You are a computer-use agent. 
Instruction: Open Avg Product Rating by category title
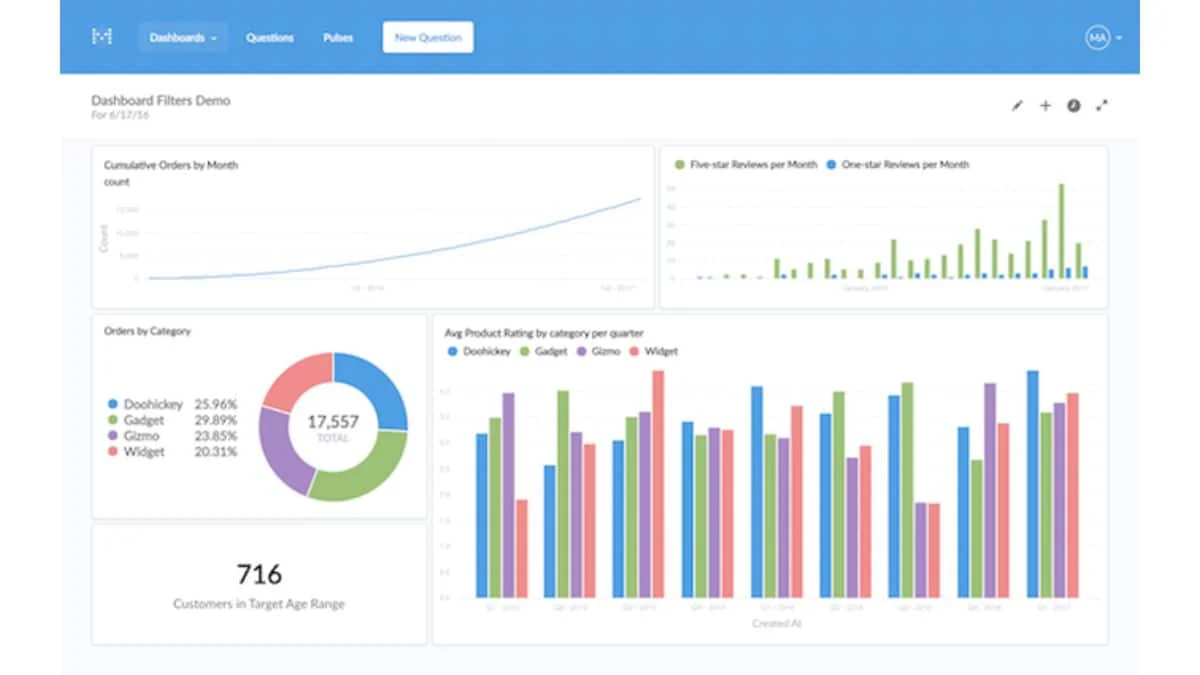(x=544, y=333)
